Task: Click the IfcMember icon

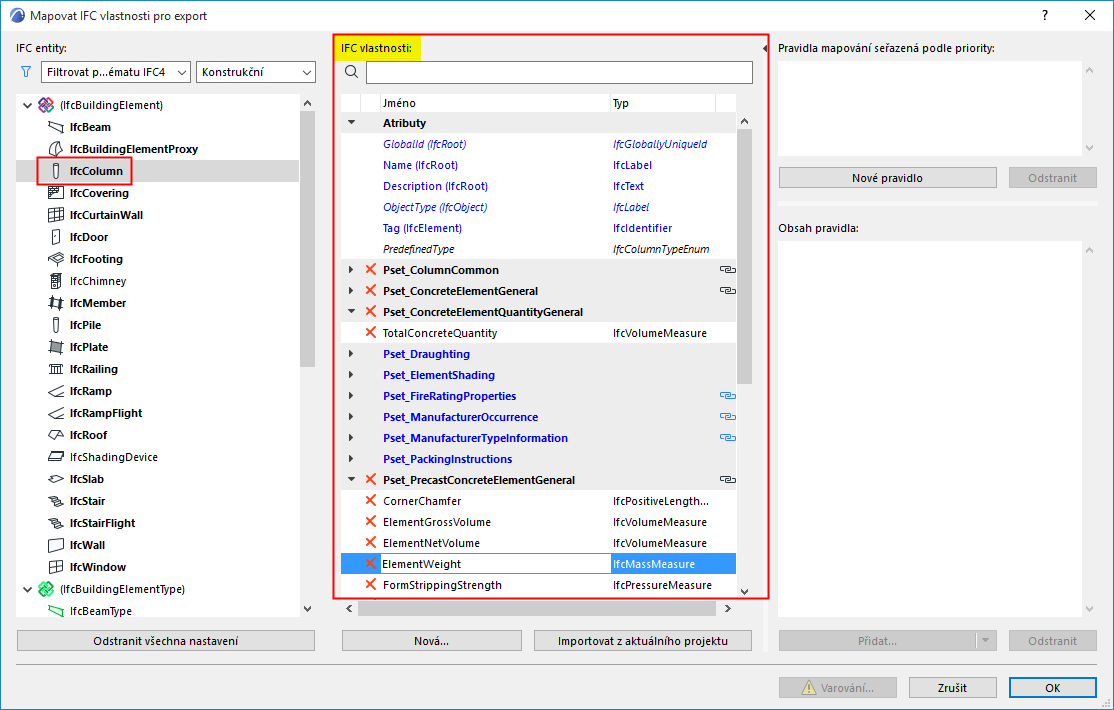Action: (x=55, y=303)
